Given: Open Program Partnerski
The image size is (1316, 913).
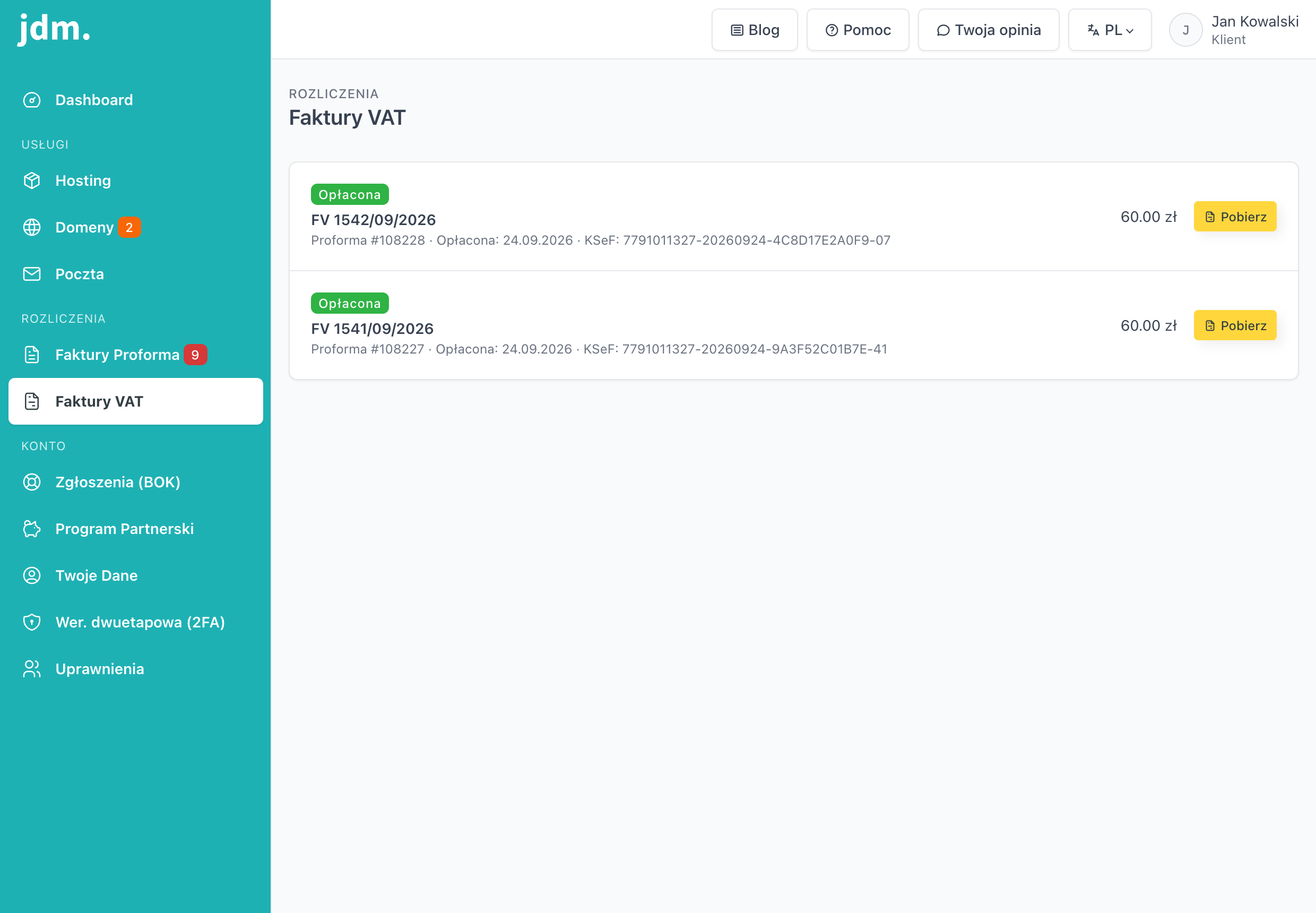Looking at the screenshot, I should tap(135, 529).
